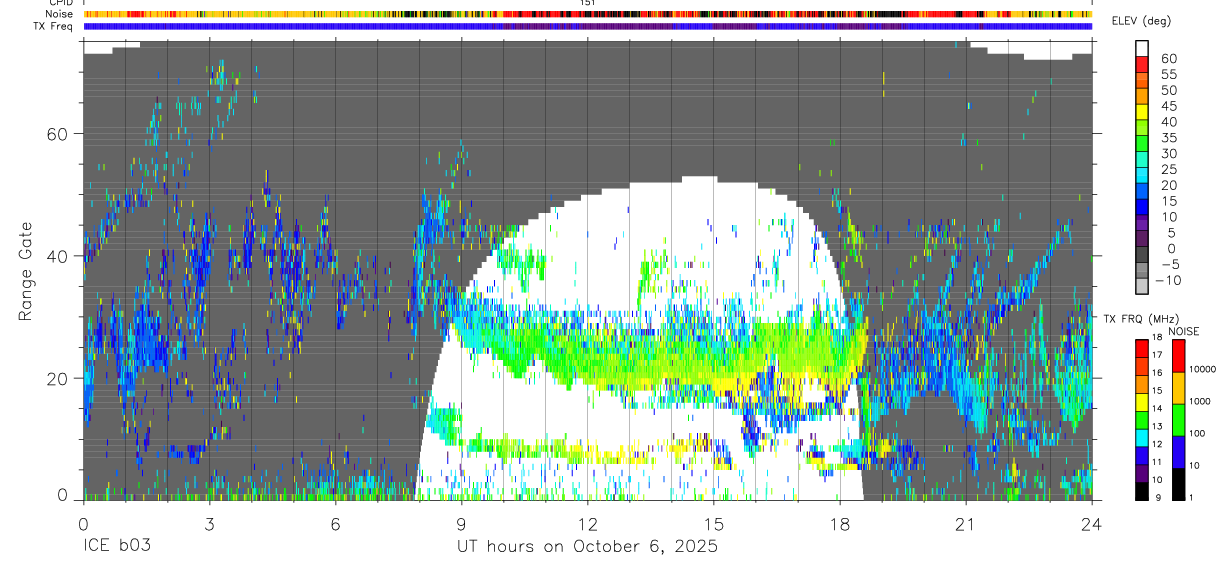The width and height of the screenshot is (1228, 567).
Task: Select the green swatch in TX FRQ colorbar
Action: [1142, 419]
